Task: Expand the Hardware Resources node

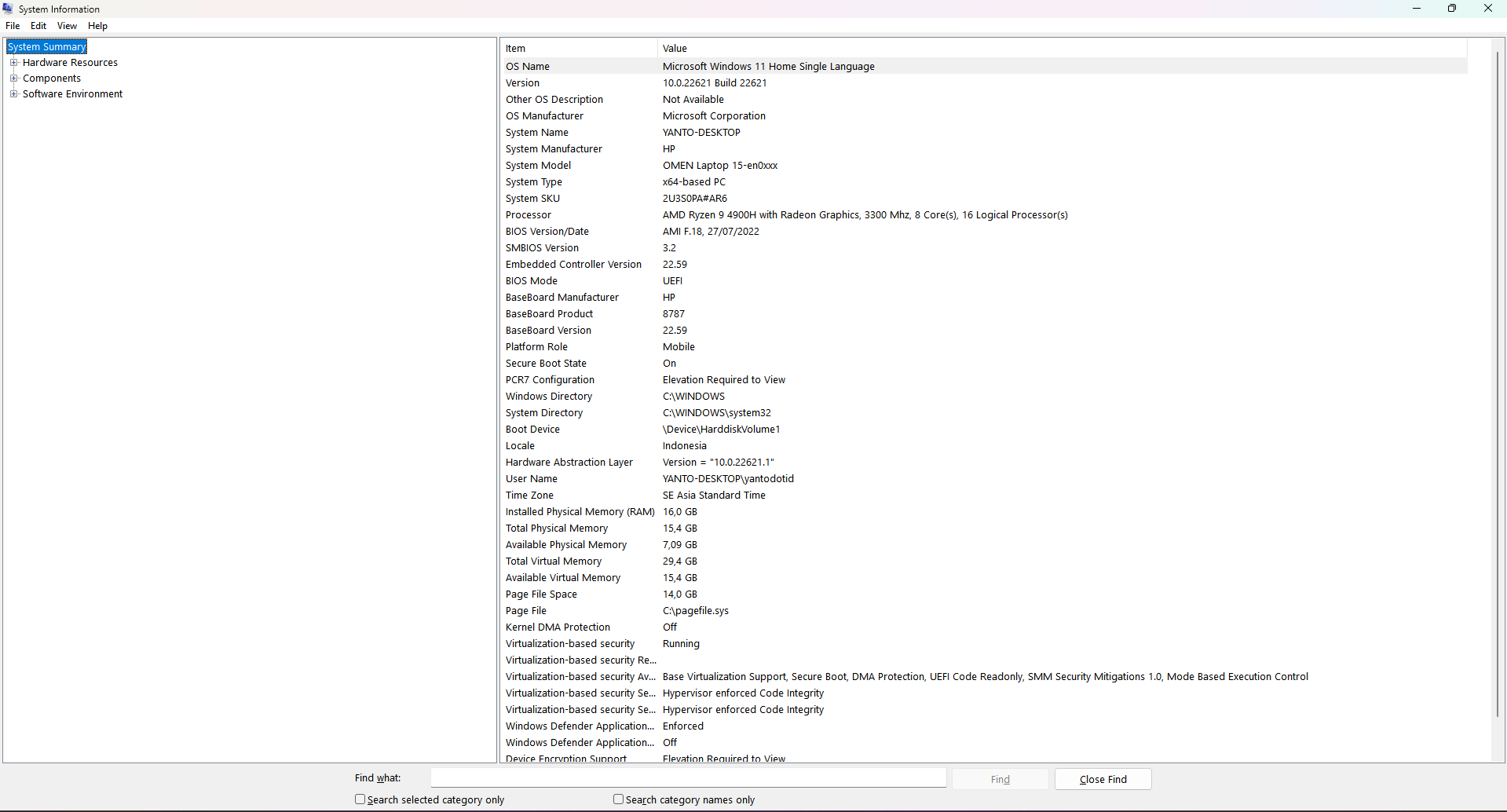Action: (13, 62)
